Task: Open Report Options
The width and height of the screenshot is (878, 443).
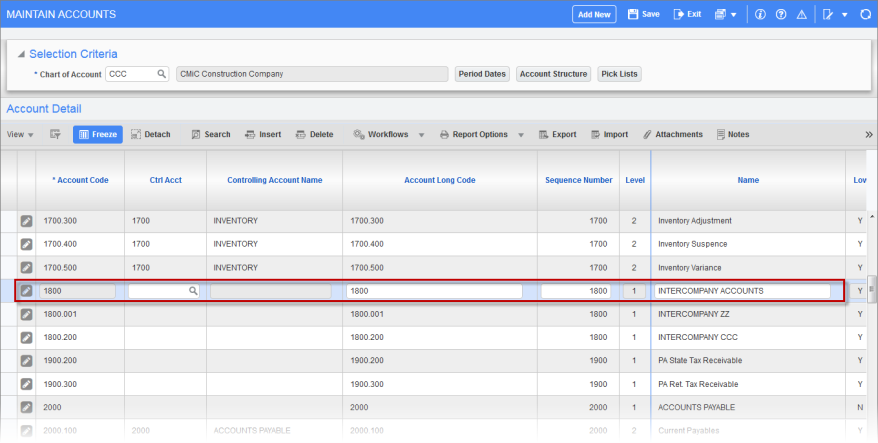Action: click(474, 134)
